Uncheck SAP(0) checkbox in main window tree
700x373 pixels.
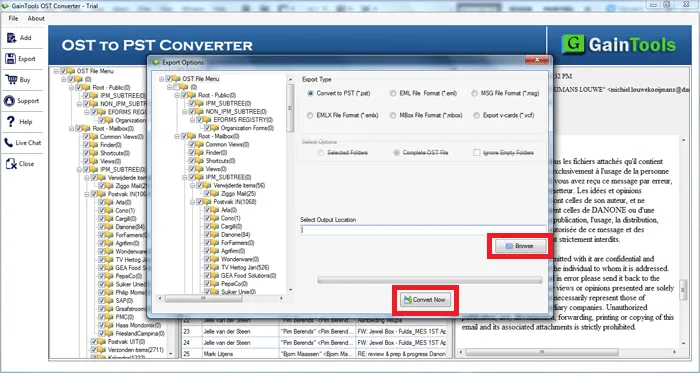click(x=102, y=301)
